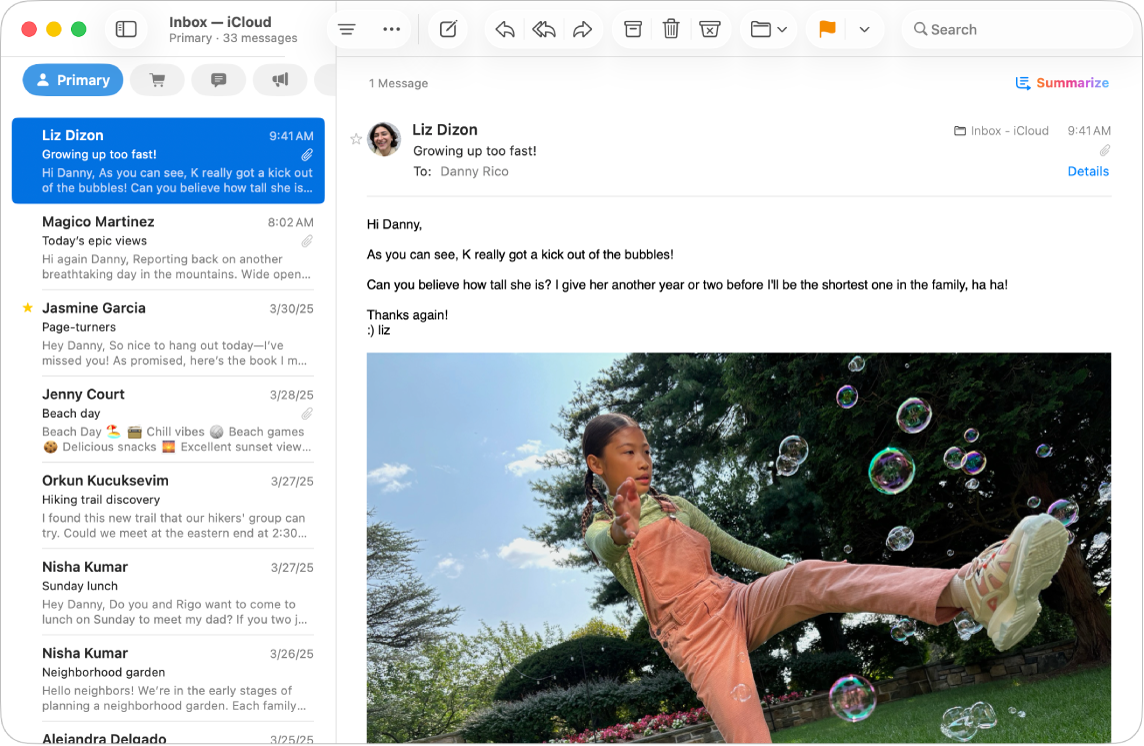1144x746 pixels.
Task: Toggle the sidebar visibility icon
Action: click(126, 29)
